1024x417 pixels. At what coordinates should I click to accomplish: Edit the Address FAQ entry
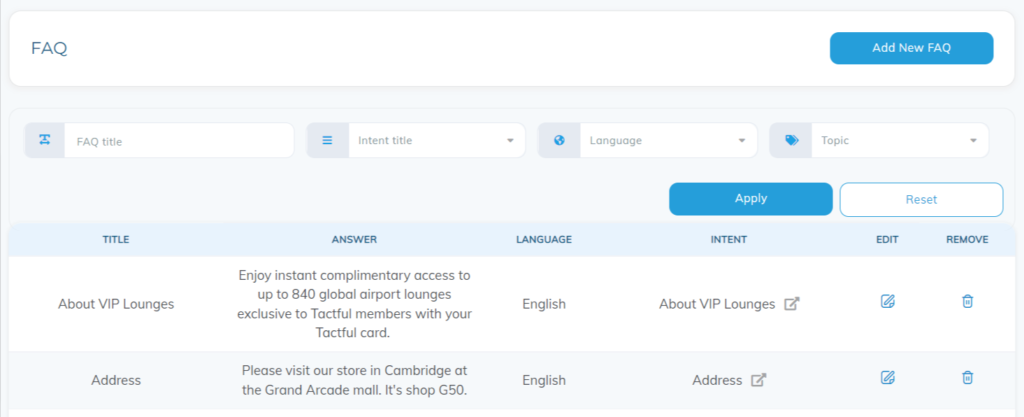pyautogui.click(x=887, y=377)
